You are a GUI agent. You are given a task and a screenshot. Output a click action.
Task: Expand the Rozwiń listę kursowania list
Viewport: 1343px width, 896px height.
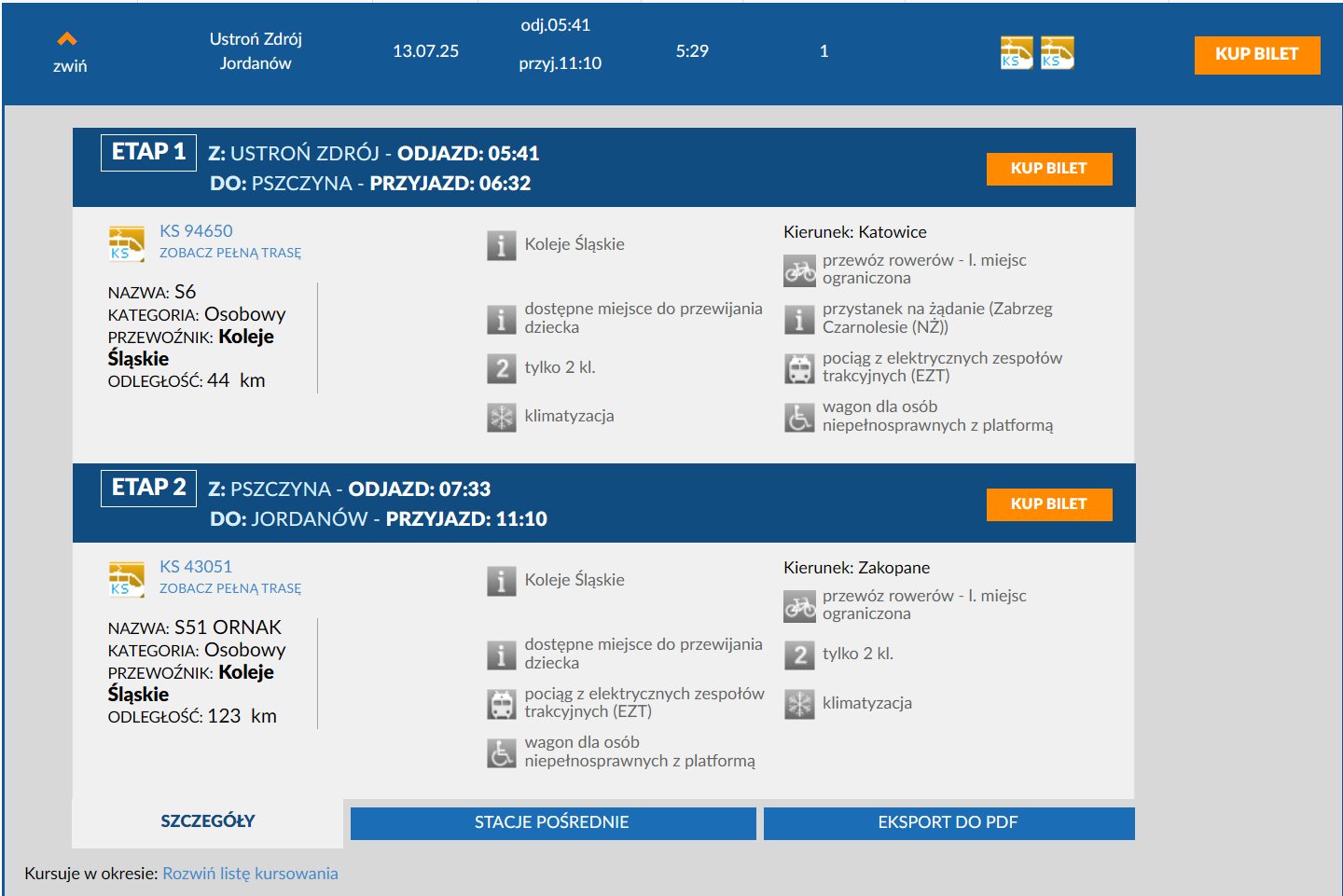250,874
